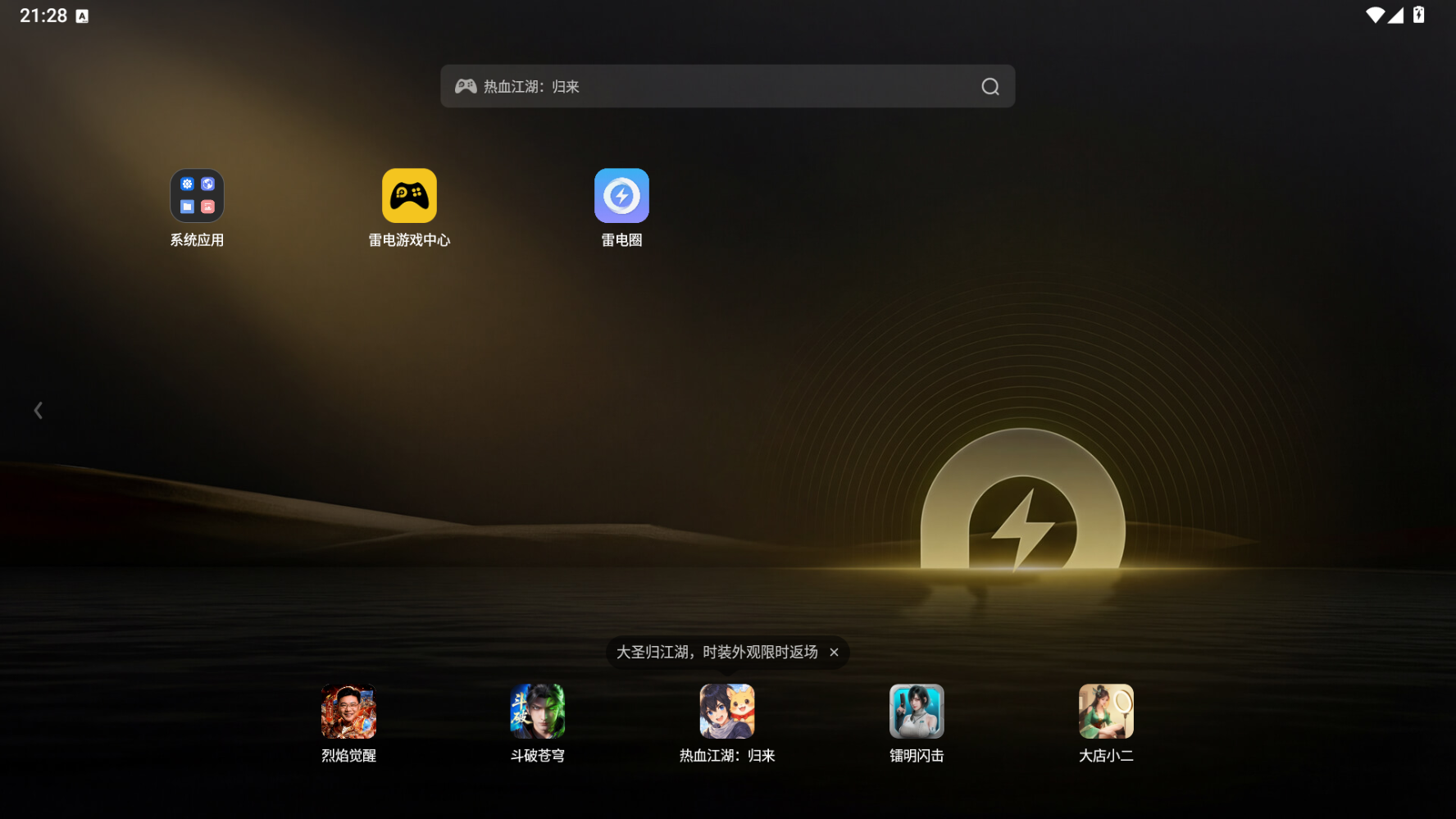
Task: Tap the keyboard input notification icon
Action: pyautogui.click(x=82, y=16)
